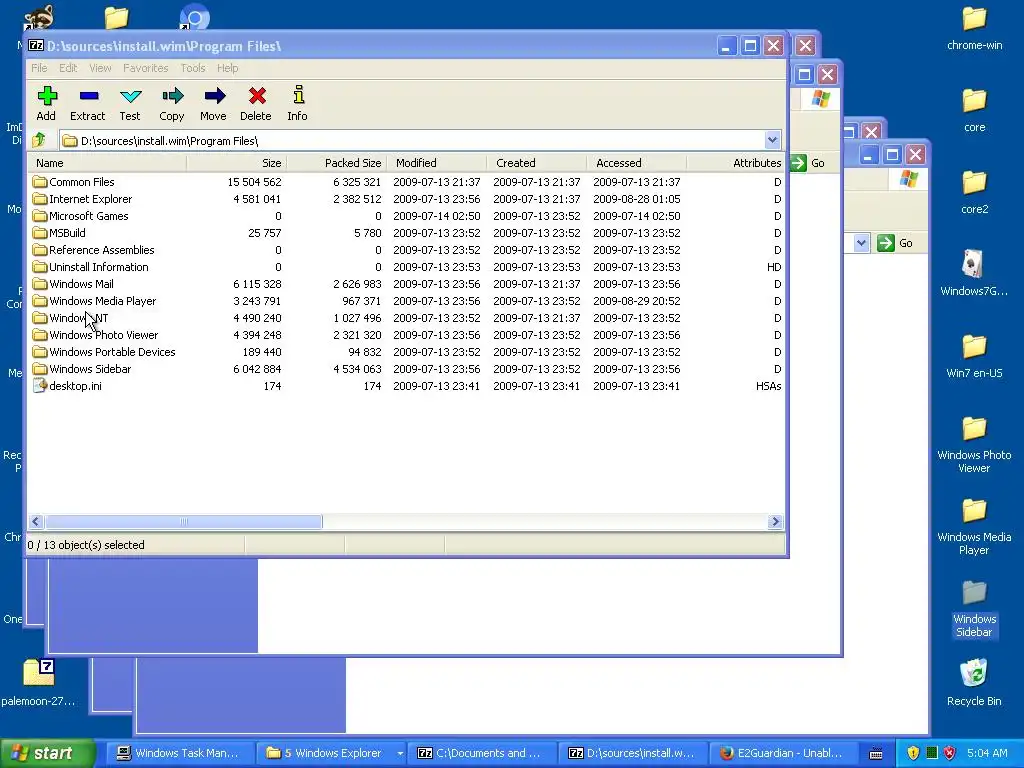Select the core2 desktop folder icon
This screenshot has height=768, width=1024.
(x=974, y=183)
